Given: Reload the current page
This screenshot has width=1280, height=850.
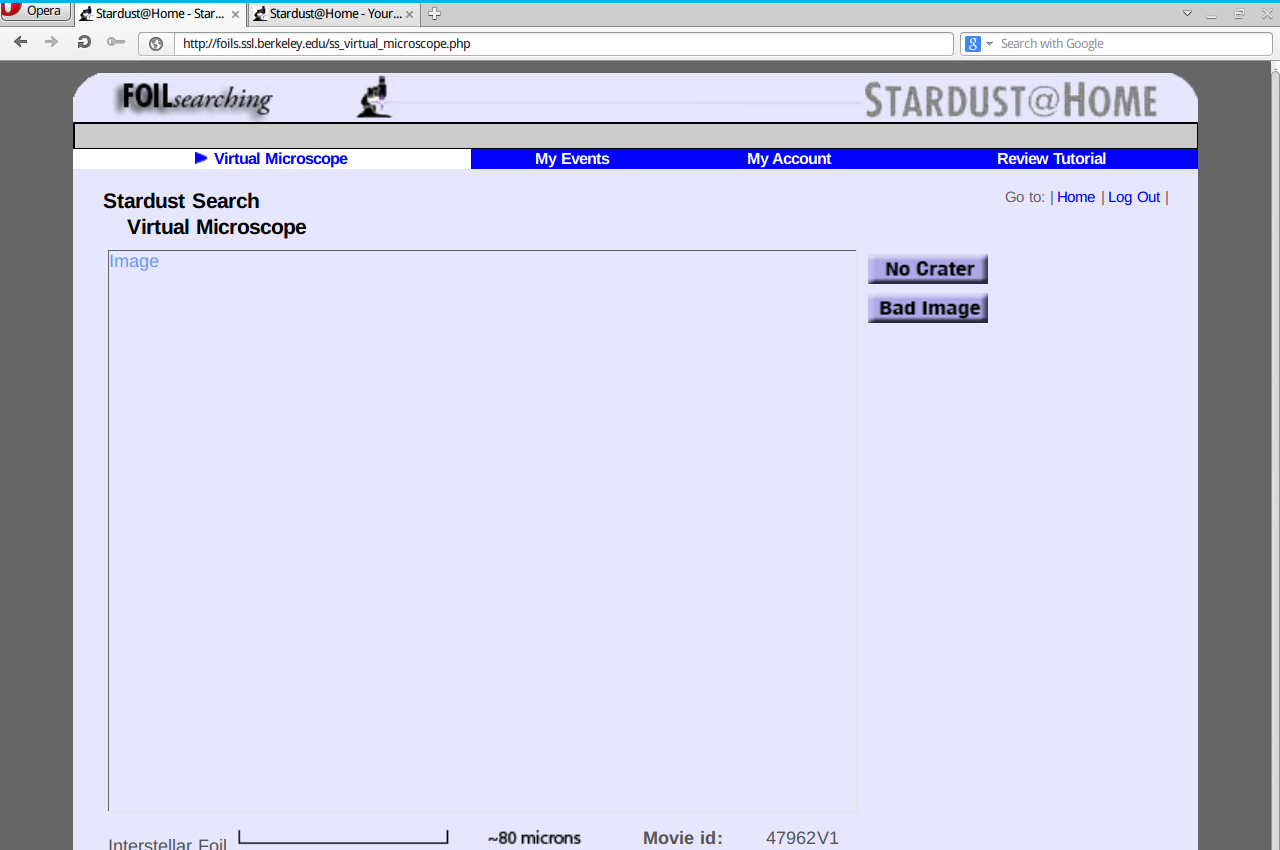Looking at the screenshot, I should click(x=84, y=42).
